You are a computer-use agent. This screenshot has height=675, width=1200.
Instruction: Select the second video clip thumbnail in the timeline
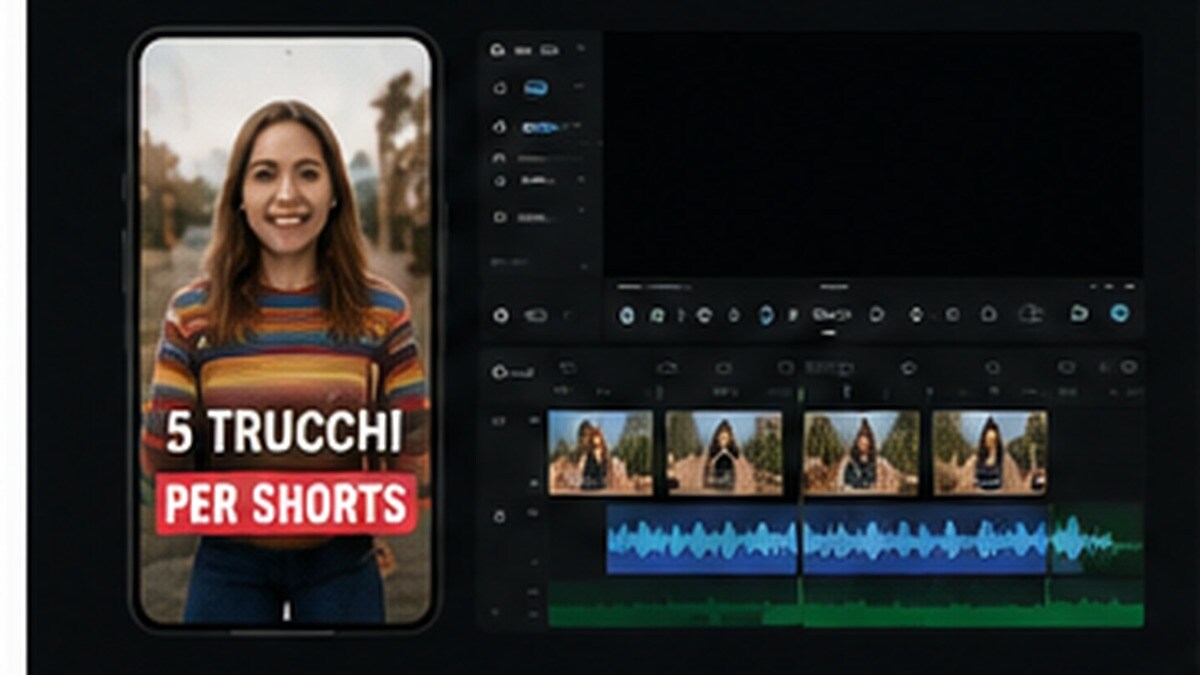click(x=725, y=452)
